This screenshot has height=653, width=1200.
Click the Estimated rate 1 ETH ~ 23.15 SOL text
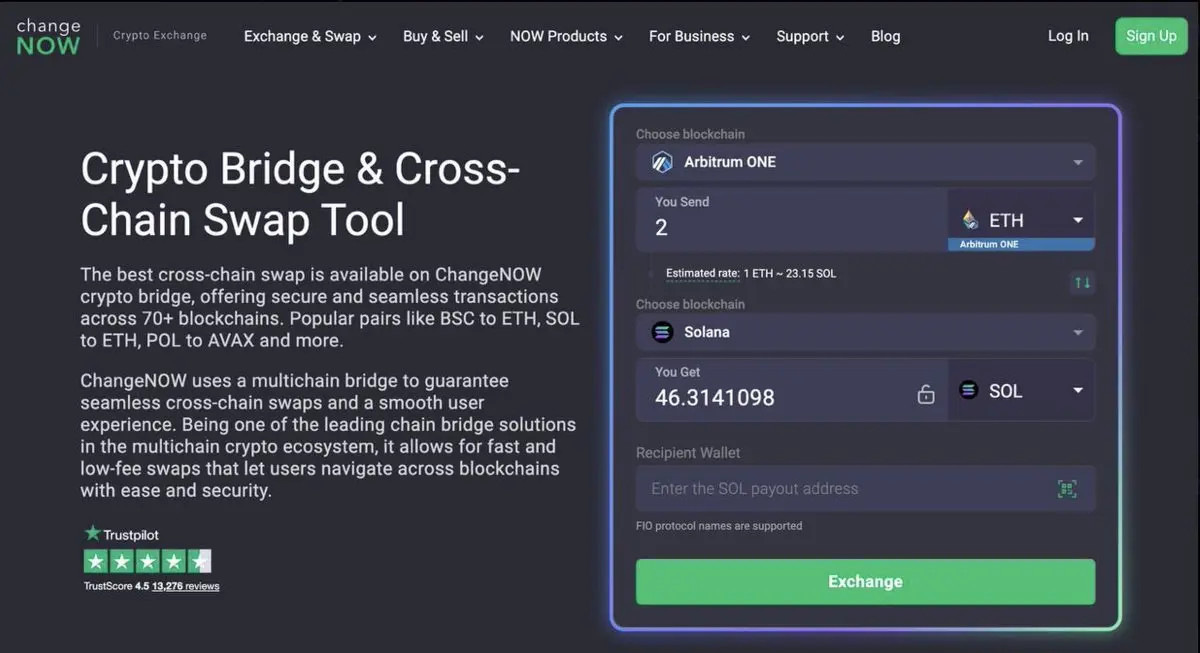point(751,273)
